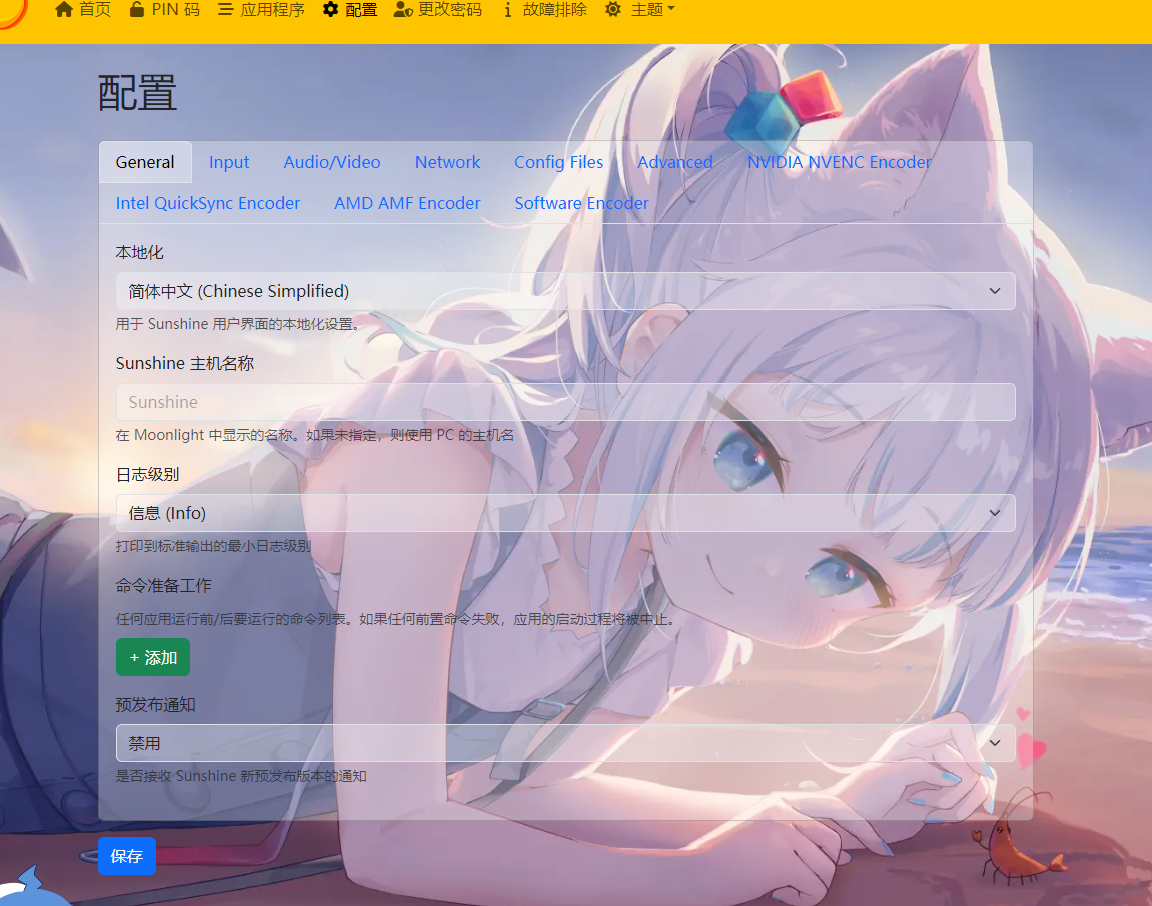
Task: Select the General tab
Action: click(x=145, y=162)
